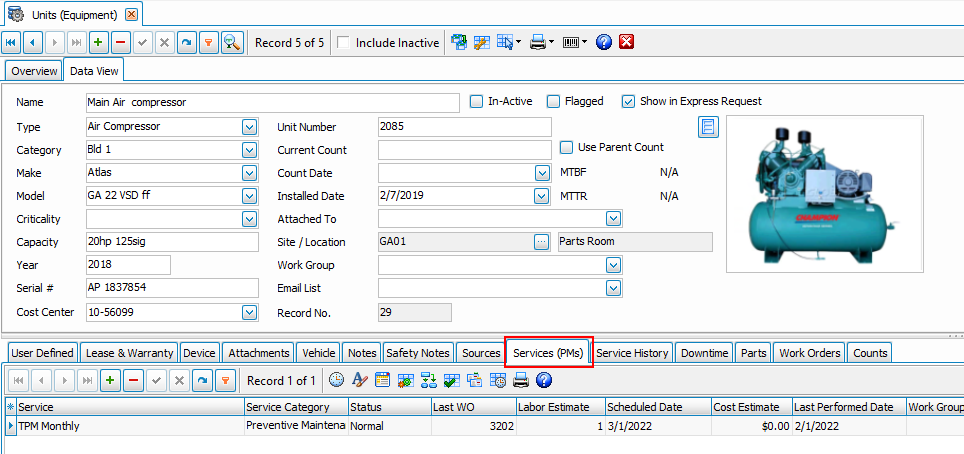Open the search magnifier in top toolbar
Viewport: 964px width, 454px height.
(232, 42)
